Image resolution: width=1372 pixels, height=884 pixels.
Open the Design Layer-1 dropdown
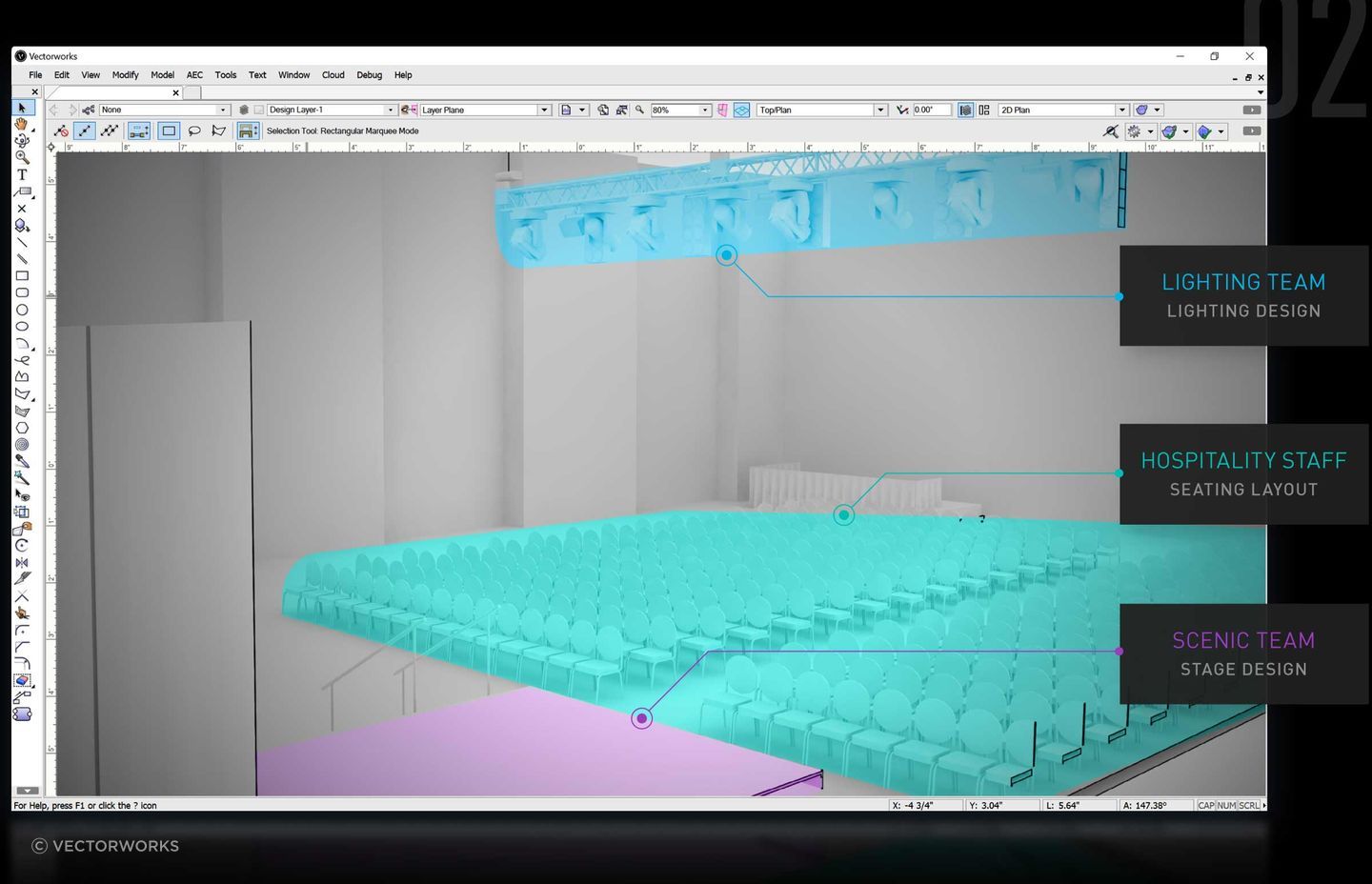pyautogui.click(x=390, y=110)
